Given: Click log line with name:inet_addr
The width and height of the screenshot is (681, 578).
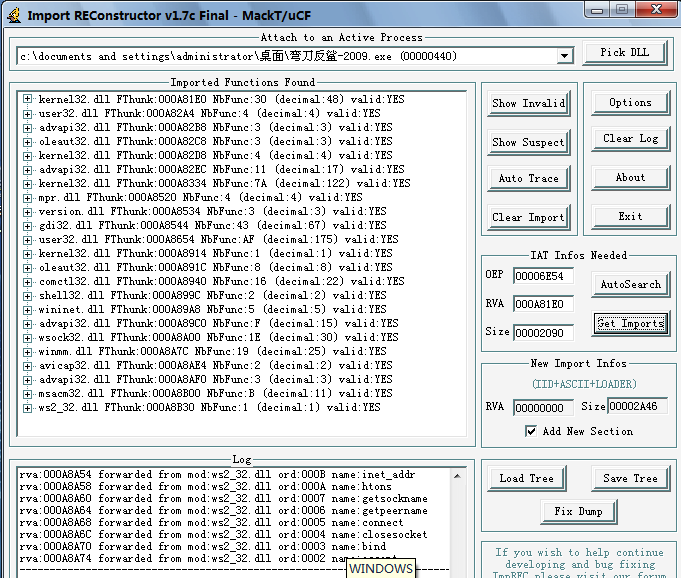Looking at the screenshot, I should click(217, 474).
